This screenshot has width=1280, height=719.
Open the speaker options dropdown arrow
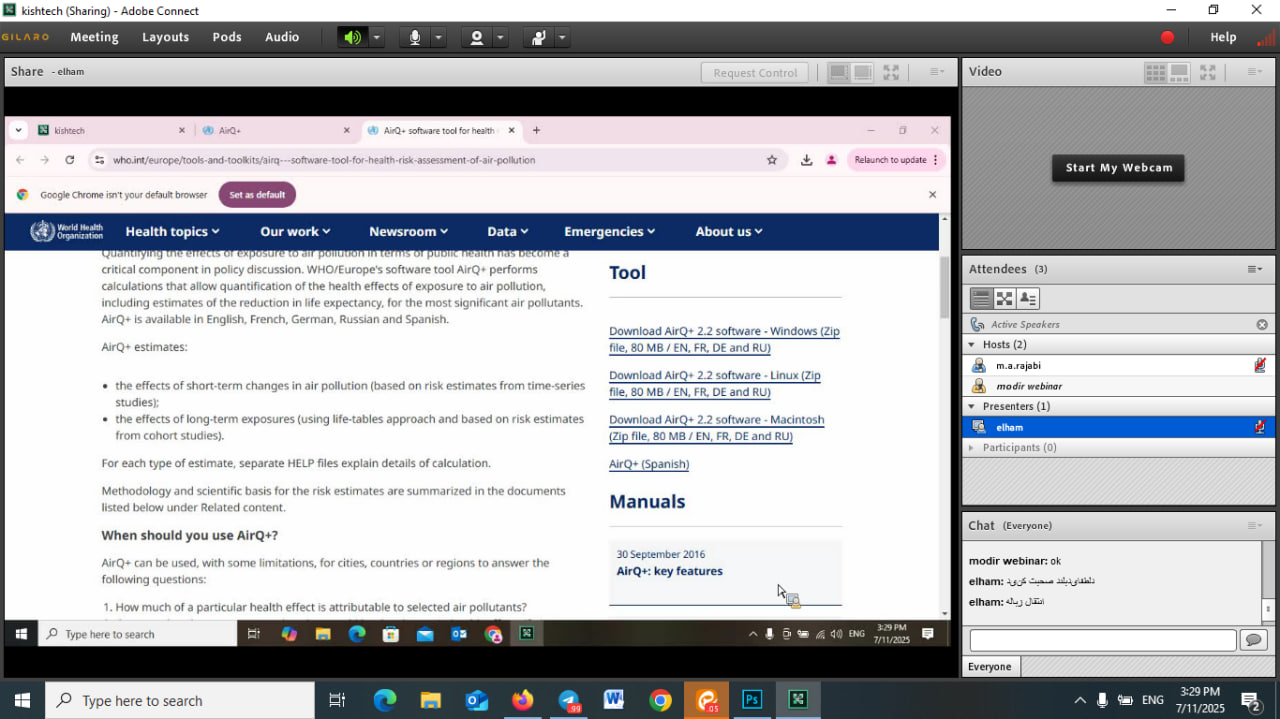point(377,37)
